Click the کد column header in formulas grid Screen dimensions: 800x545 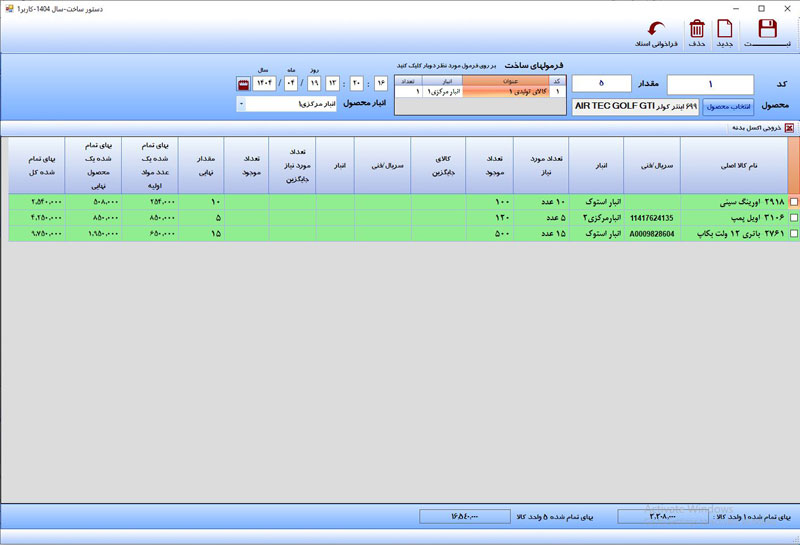click(x=557, y=81)
